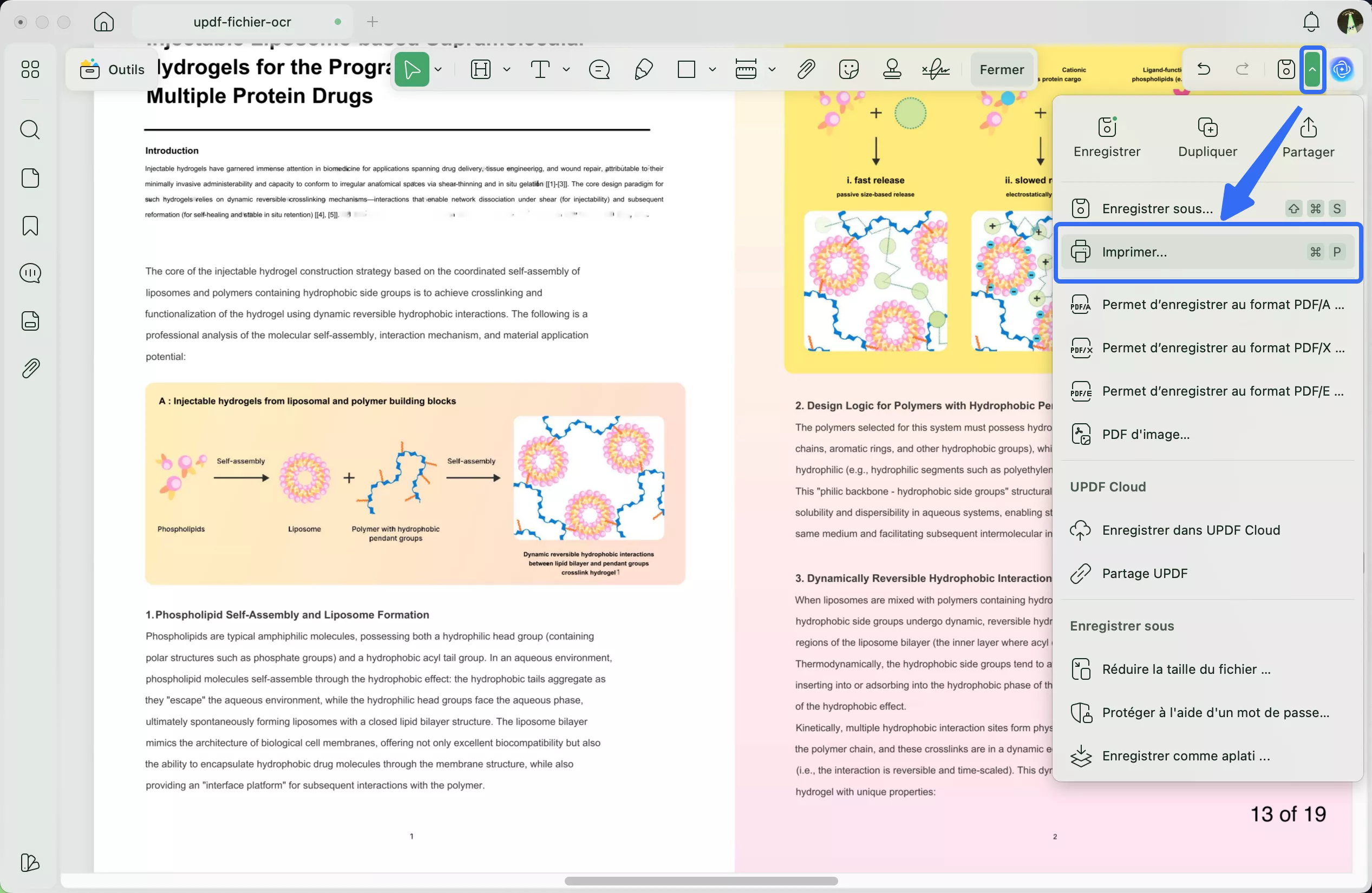The height and width of the screenshot is (893, 1372).
Task: Open the search panel in the sidebar
Action: pyautogui.click(x=30, y=130)
